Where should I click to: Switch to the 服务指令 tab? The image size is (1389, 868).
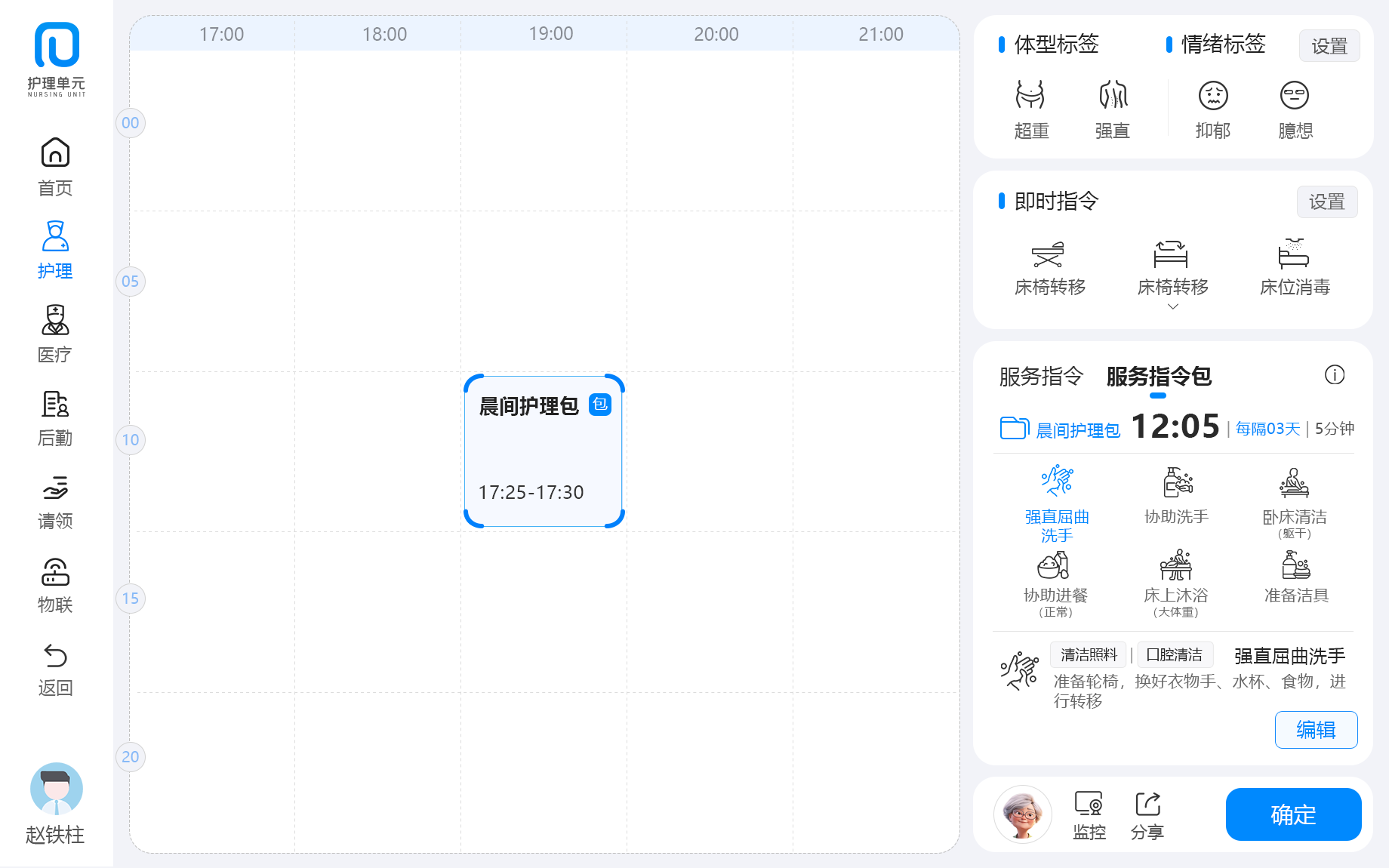click(1041, 376)
